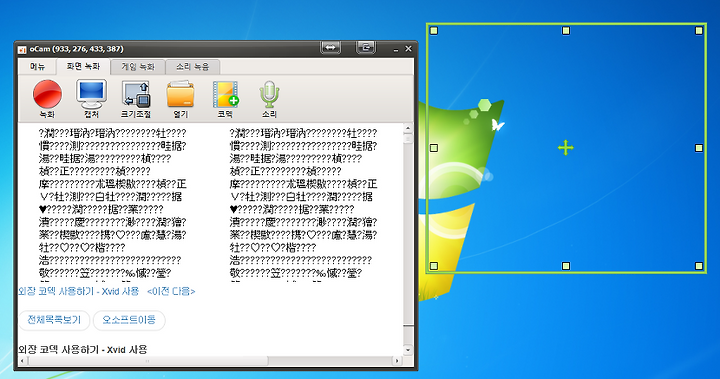
Task: Select the middle-right handle of the green region
Action: [x=699, y=148]
